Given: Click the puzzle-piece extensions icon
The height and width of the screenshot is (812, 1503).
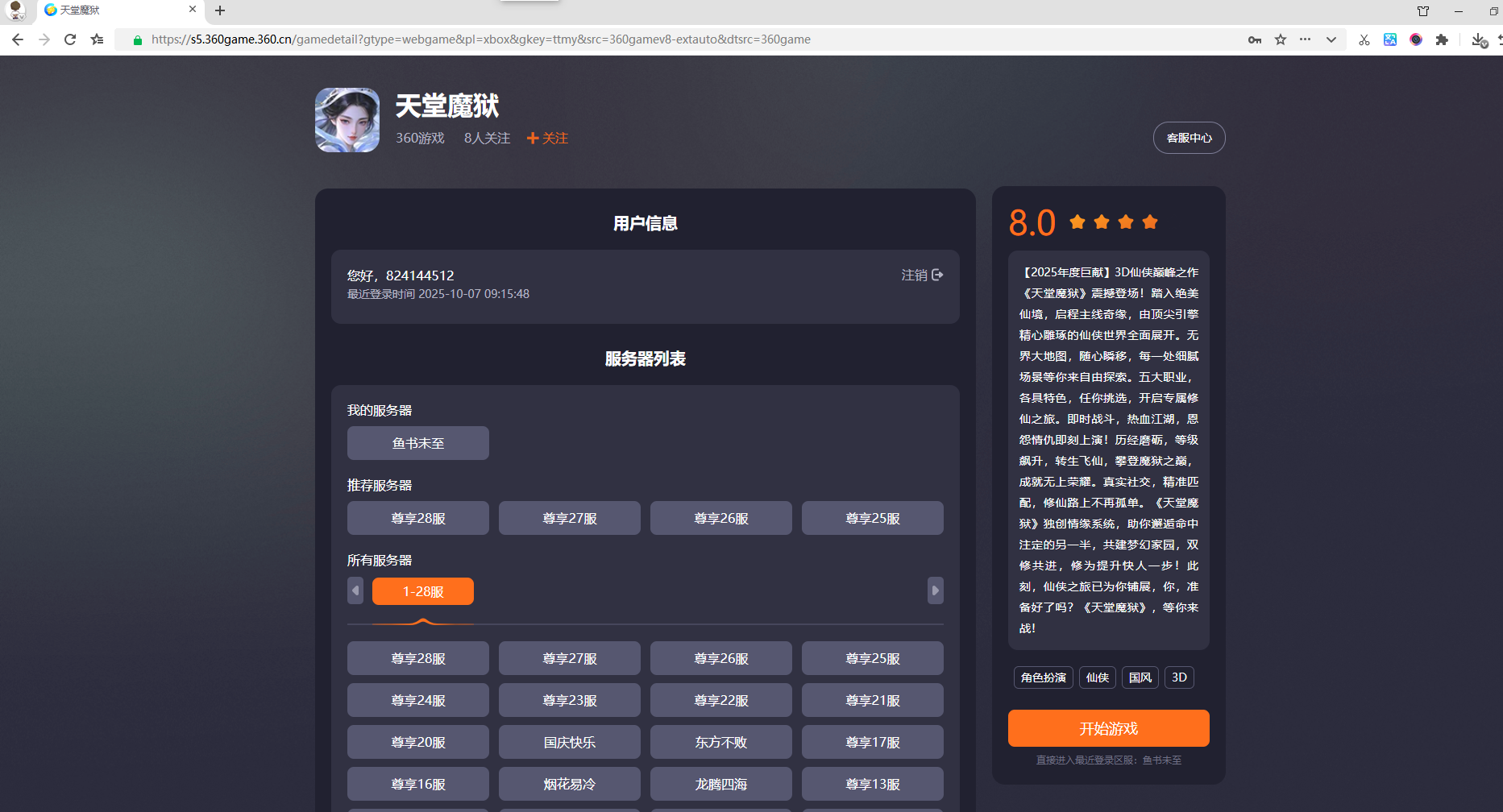Looking at the screenshot, I should (x=1442, y=39).
